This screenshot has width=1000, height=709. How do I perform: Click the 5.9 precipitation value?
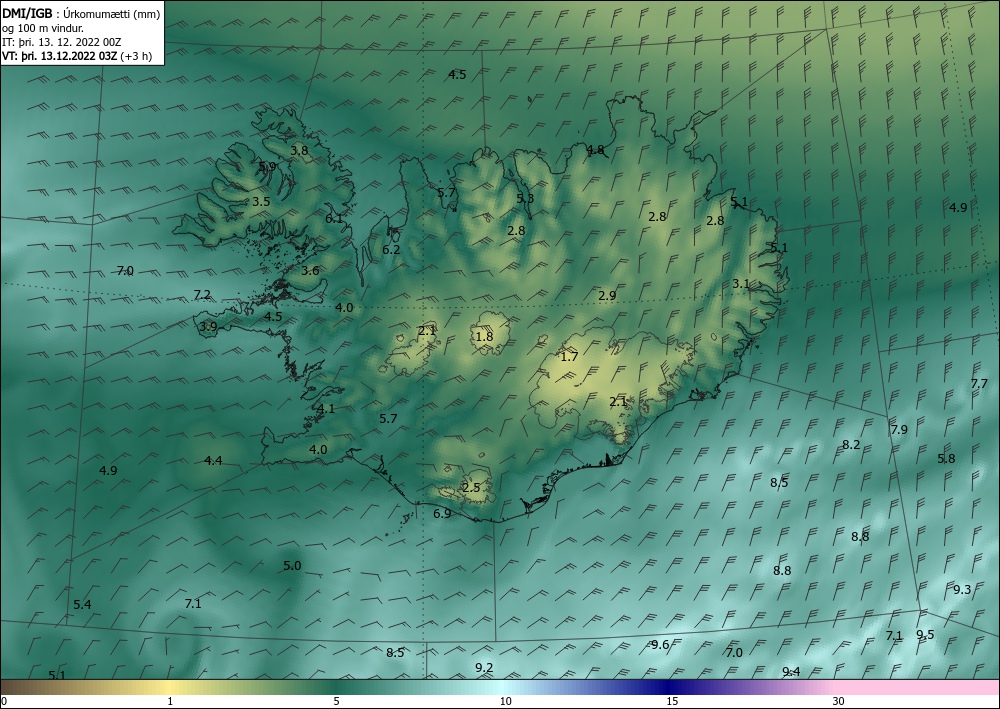(267, 166)
